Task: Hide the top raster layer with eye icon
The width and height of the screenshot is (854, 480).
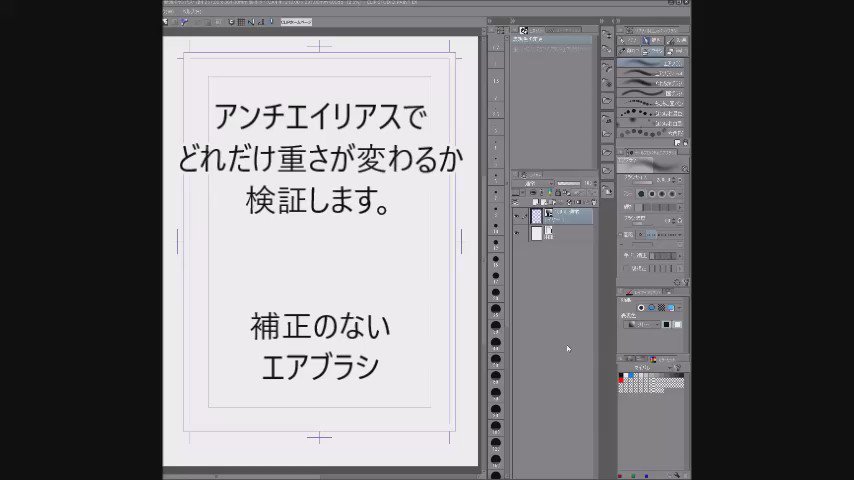Action: point(516,216)
